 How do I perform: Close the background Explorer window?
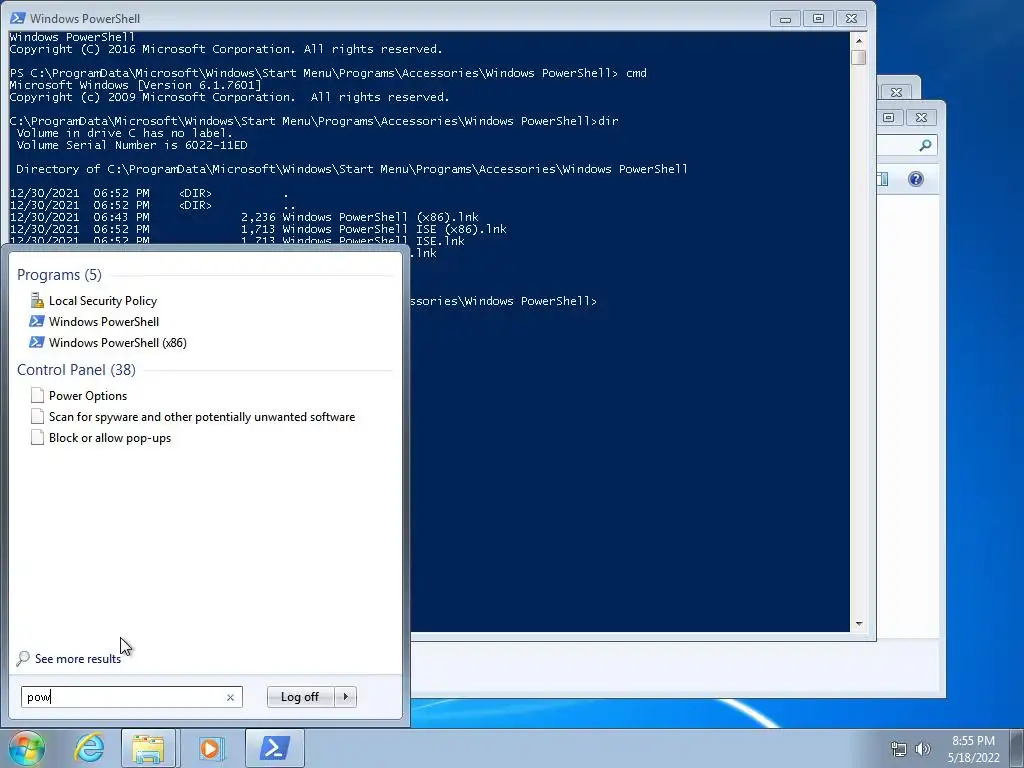(x=921, y=118)
